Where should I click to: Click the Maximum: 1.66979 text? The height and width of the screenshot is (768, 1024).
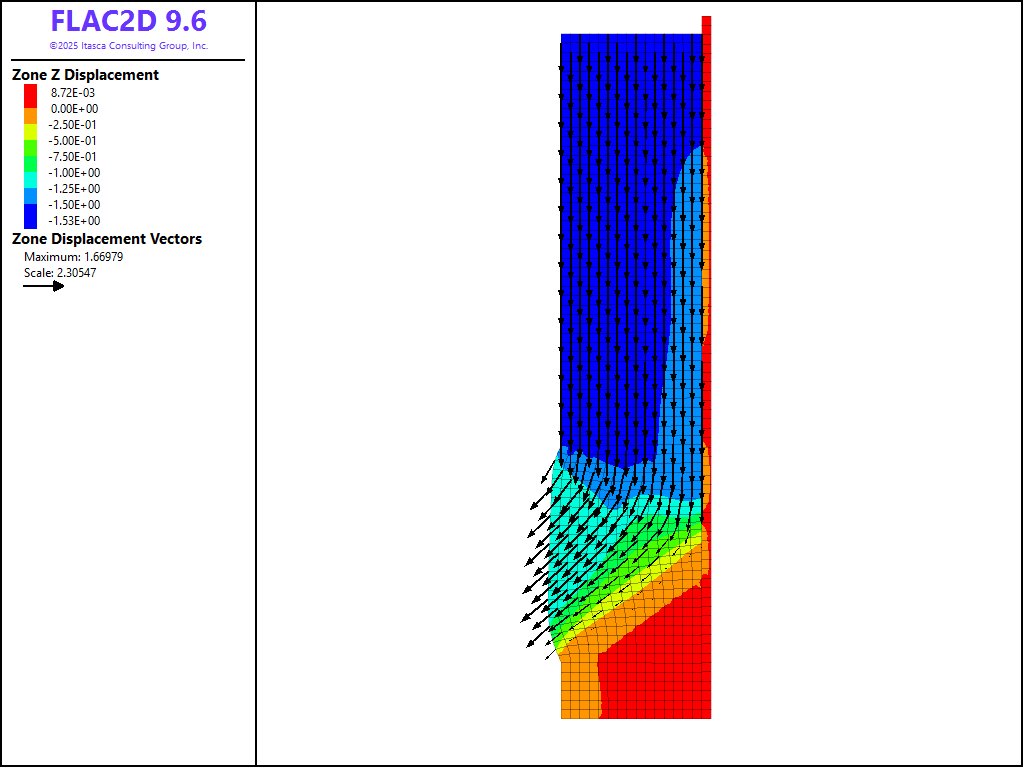[73, 257]
